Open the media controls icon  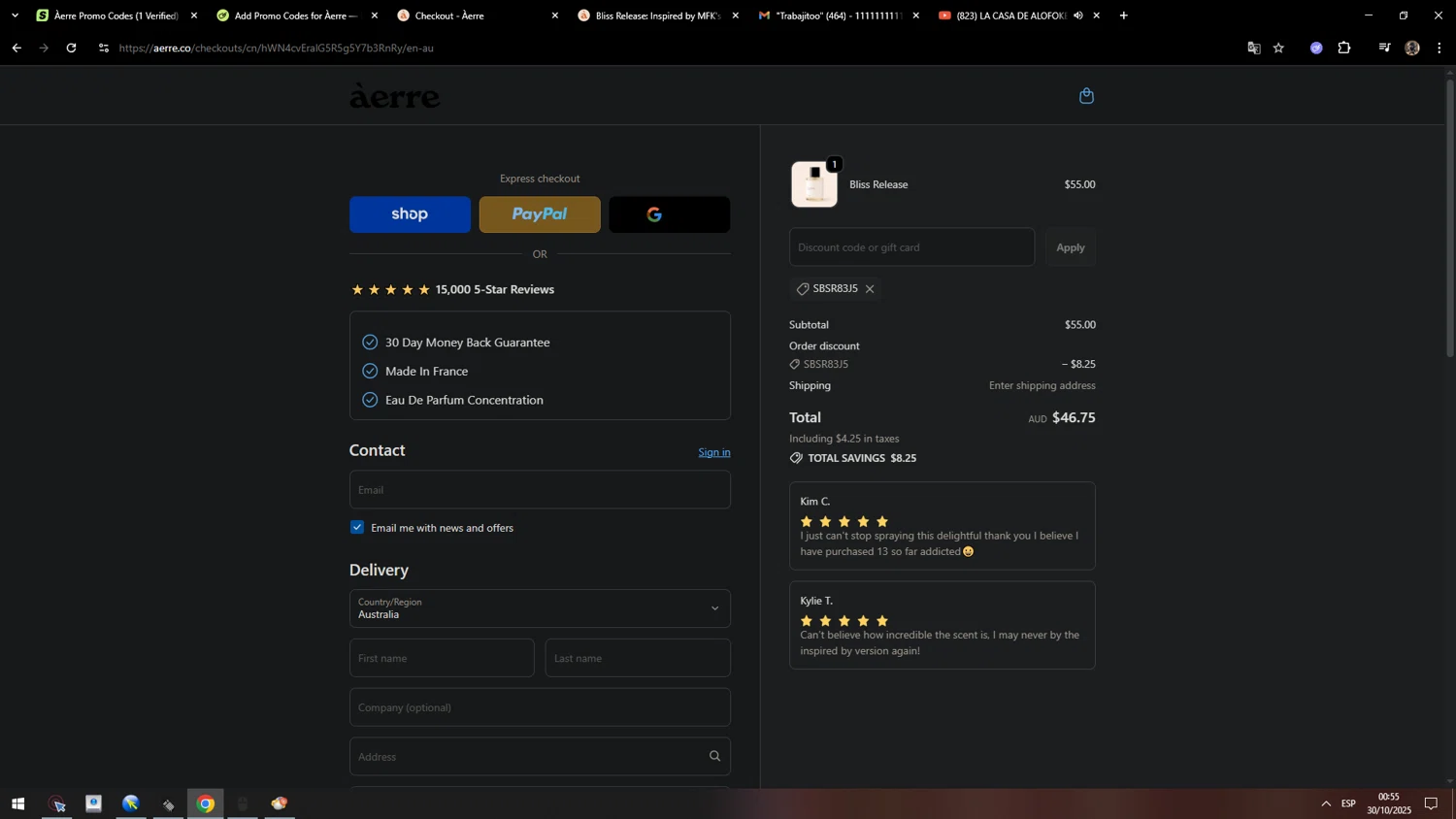click(x=1384, y=48)
